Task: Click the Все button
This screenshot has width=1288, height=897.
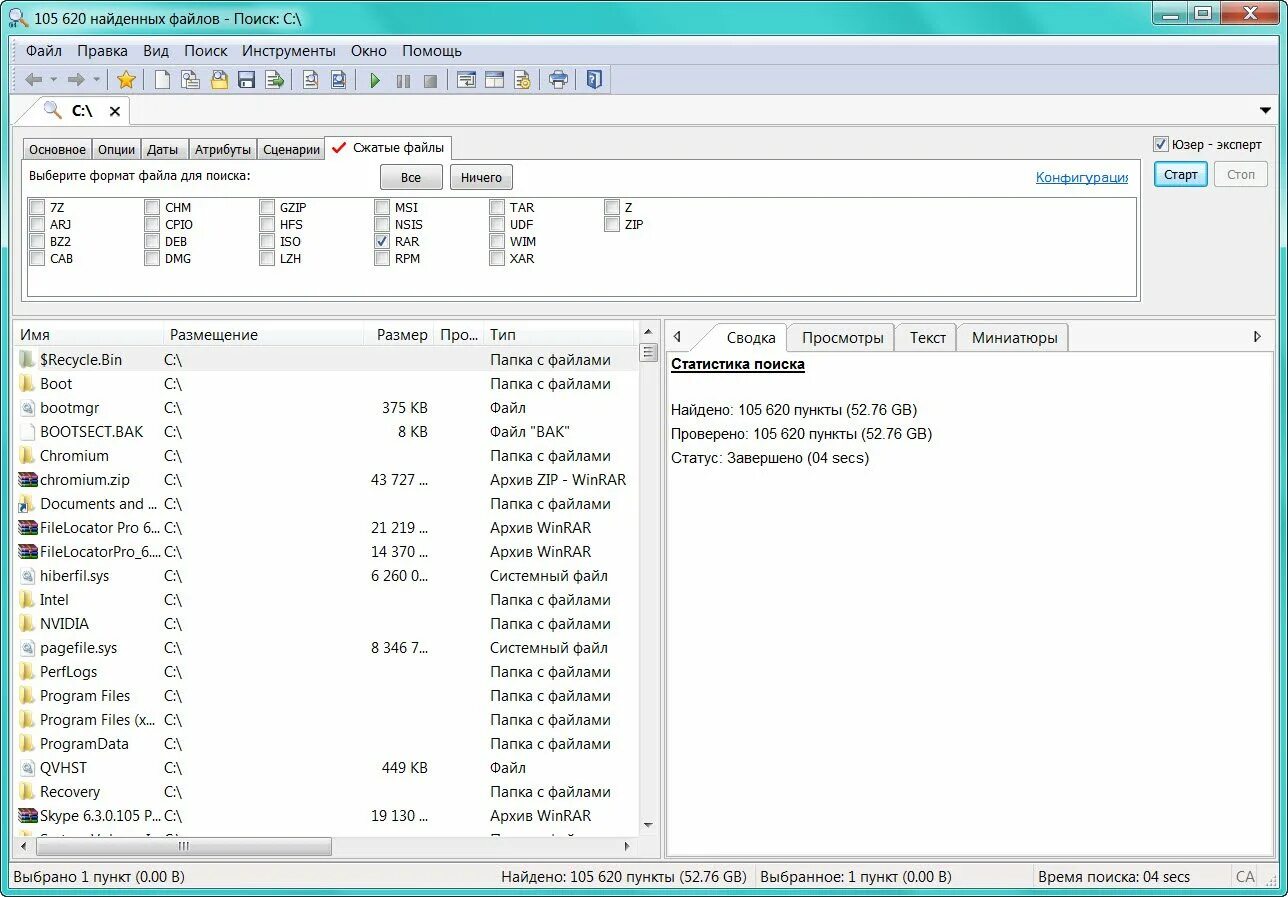Action: pos(411,177)
